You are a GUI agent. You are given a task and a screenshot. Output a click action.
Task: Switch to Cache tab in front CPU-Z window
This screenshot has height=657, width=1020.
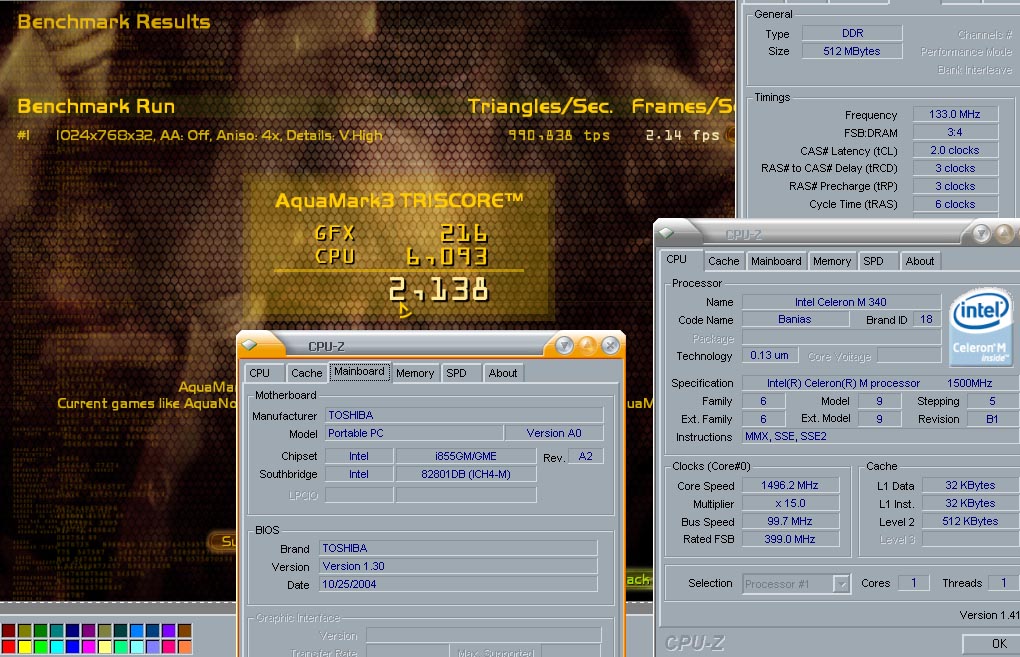coord(306,373)
